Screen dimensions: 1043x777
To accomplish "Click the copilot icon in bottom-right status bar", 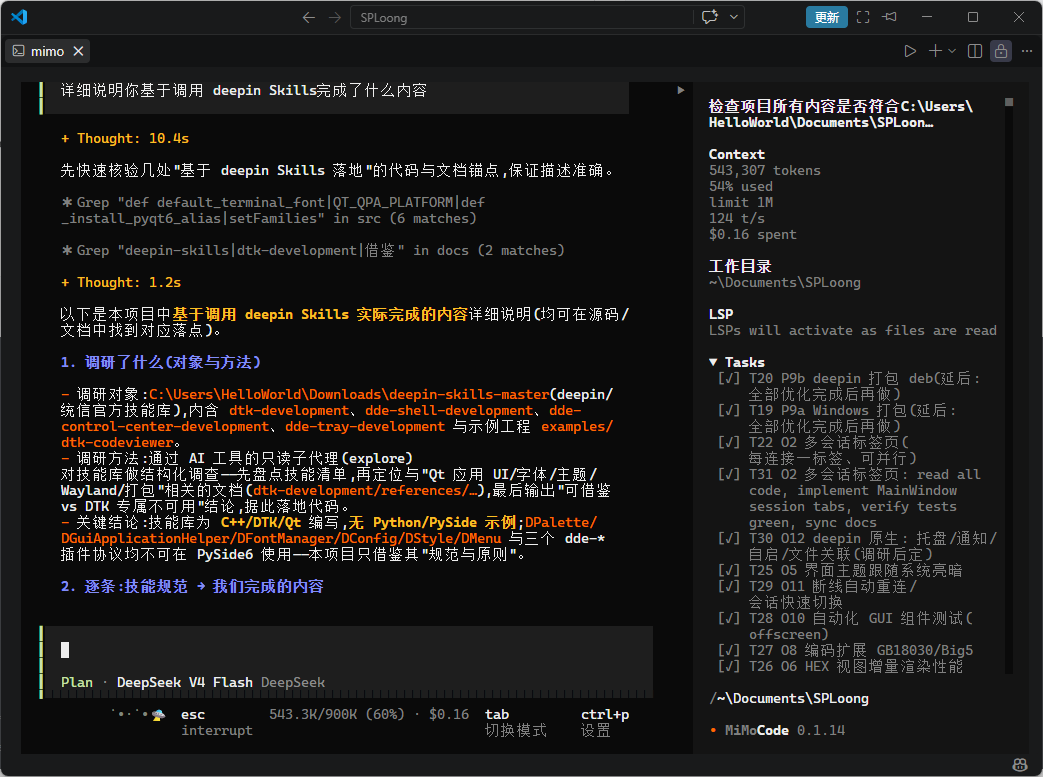I will coord(1020,765).
